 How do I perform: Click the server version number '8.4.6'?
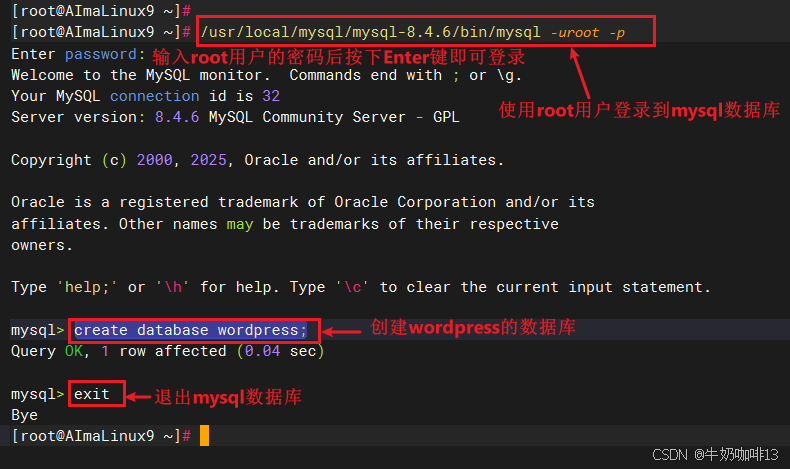[x=177, y=117]
